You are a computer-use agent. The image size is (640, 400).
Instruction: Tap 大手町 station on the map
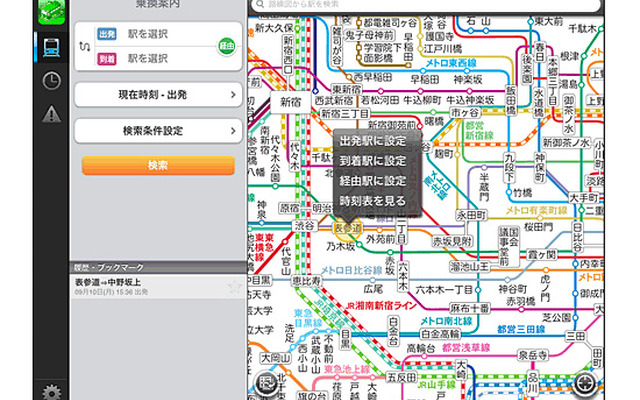click(x=584, y=198)
